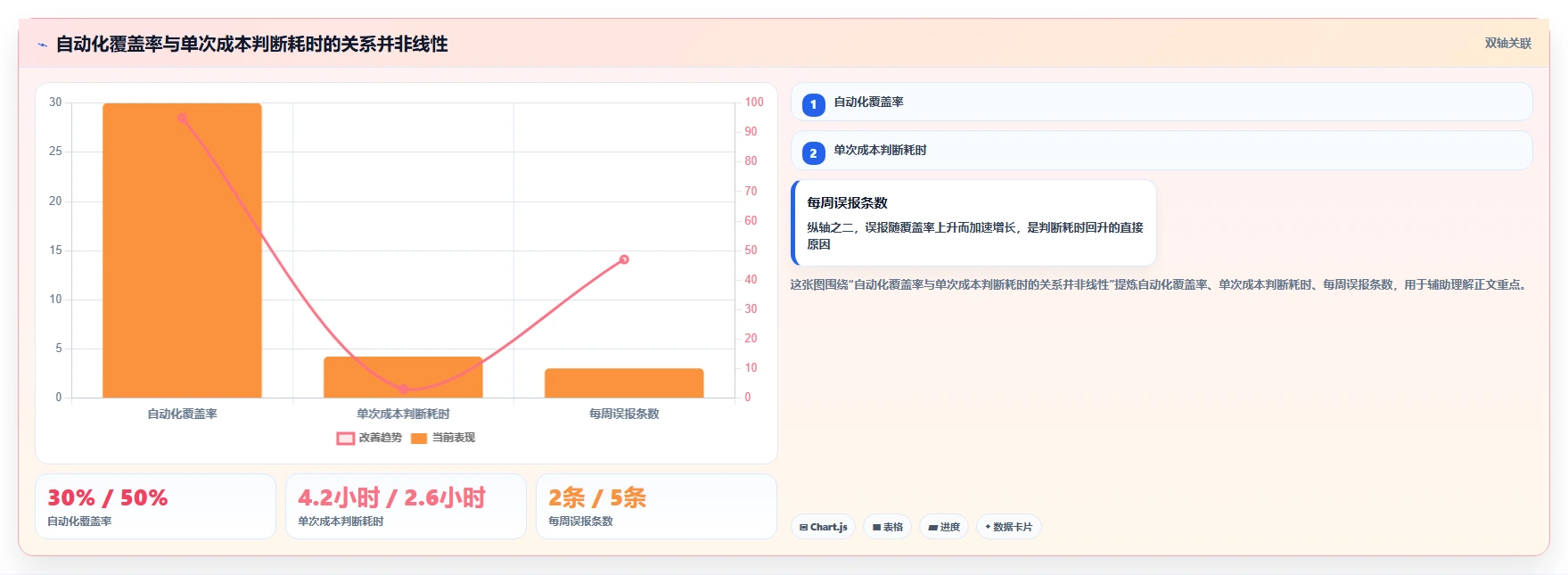This screenshot has height=575, width=1568.
Task: Click the trend line point atop the tallest bar
Action: pyautogui.click(x=182, y=118)
